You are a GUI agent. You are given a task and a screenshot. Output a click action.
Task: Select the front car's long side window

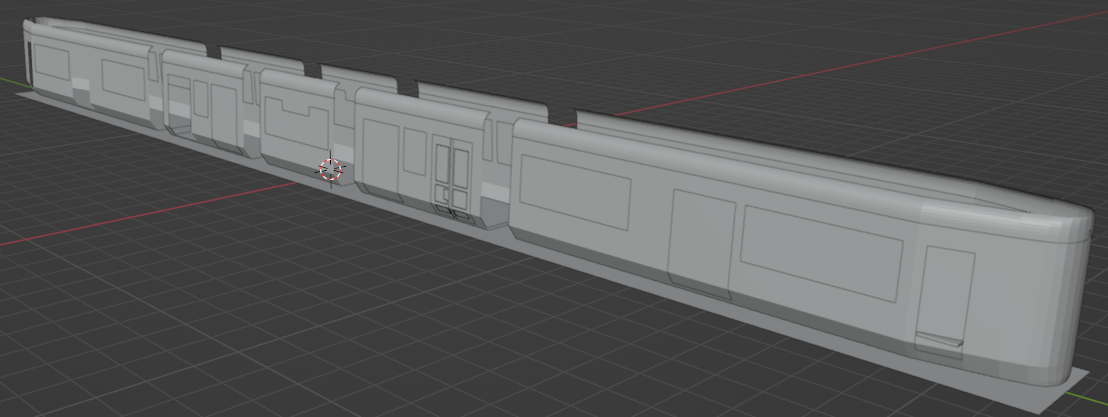pos(821,254)
